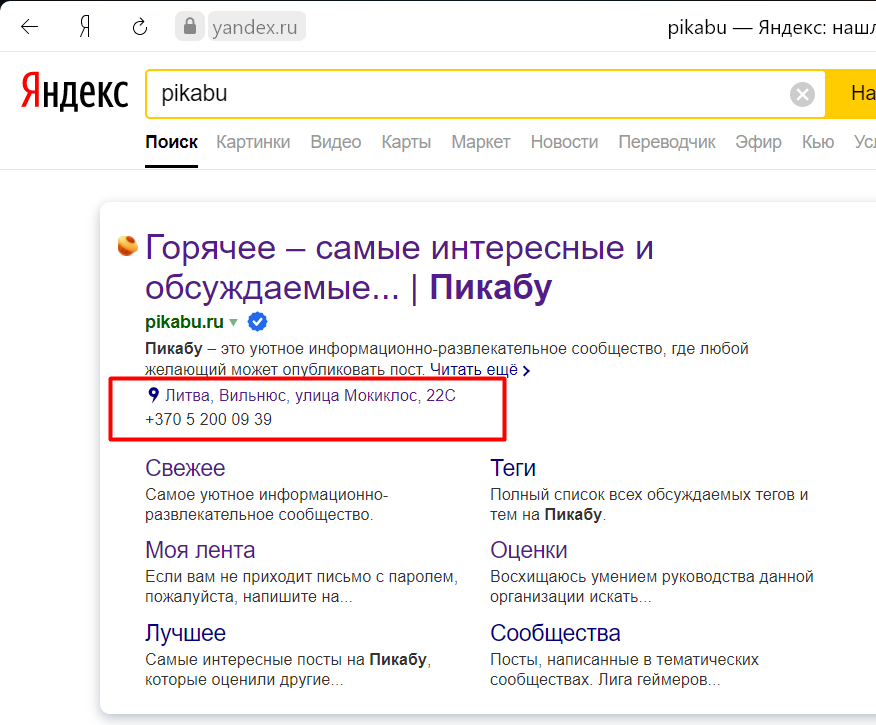The height and width of the screenshot is (725, 876).
Task: Open the Маркет tab
Action: click(x=480, y=142)
